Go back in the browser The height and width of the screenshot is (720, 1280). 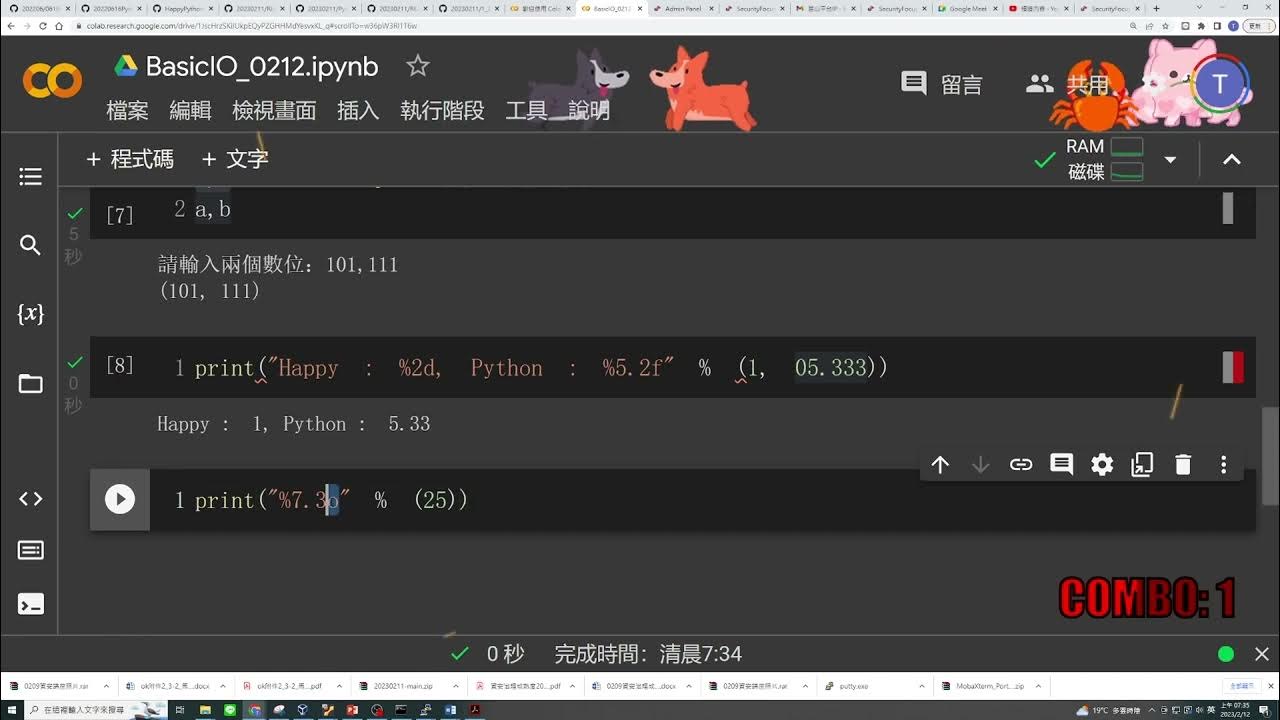(10, 25)
